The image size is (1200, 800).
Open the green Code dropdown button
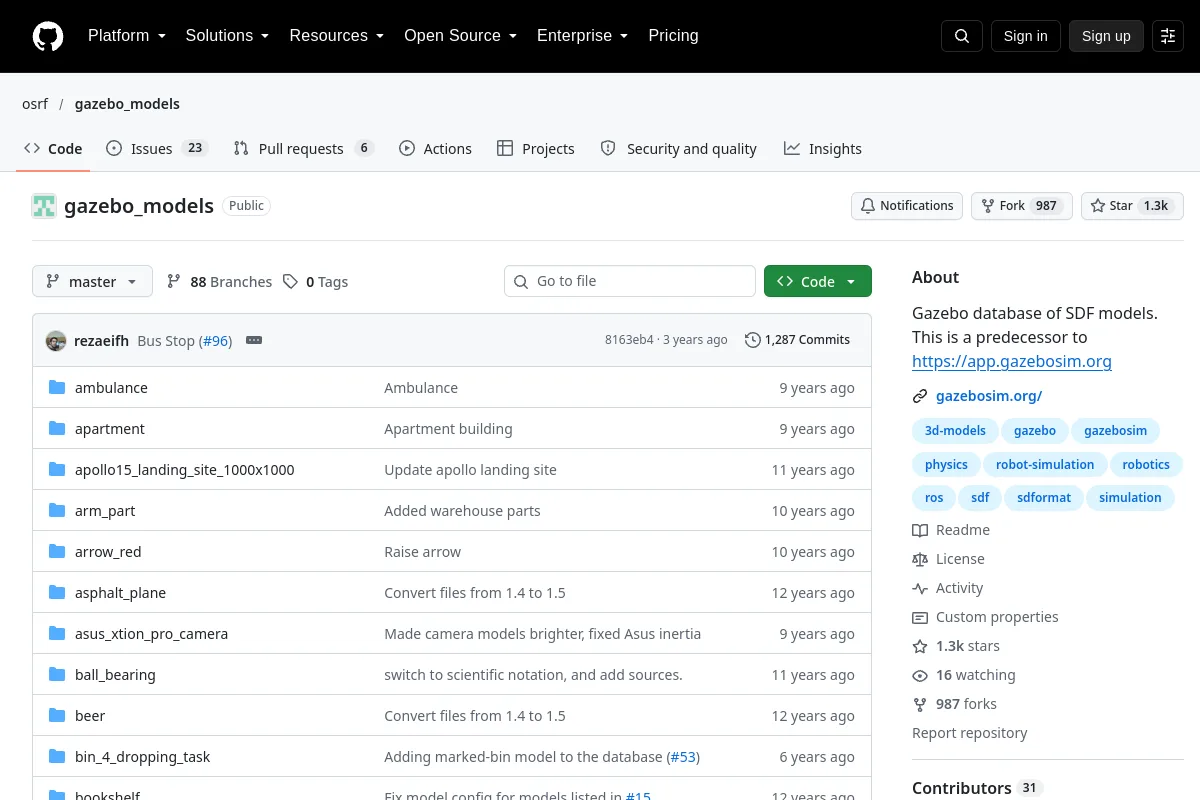click(818, 282)
